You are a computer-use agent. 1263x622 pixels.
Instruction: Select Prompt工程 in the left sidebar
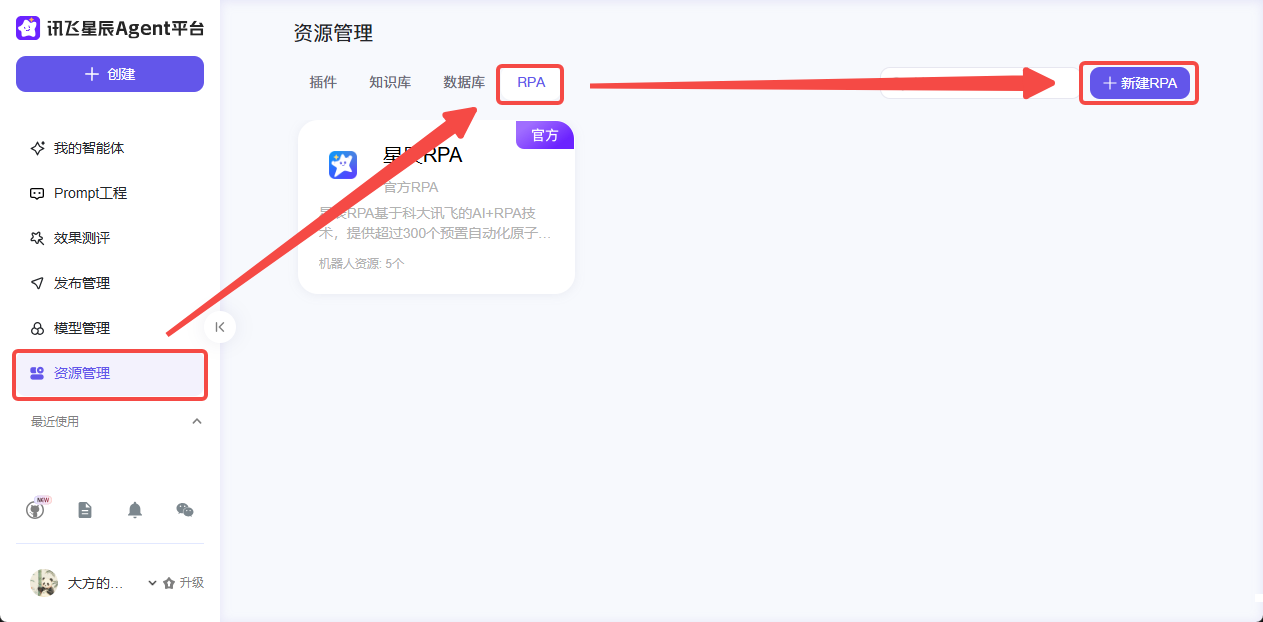pos(92,193)
